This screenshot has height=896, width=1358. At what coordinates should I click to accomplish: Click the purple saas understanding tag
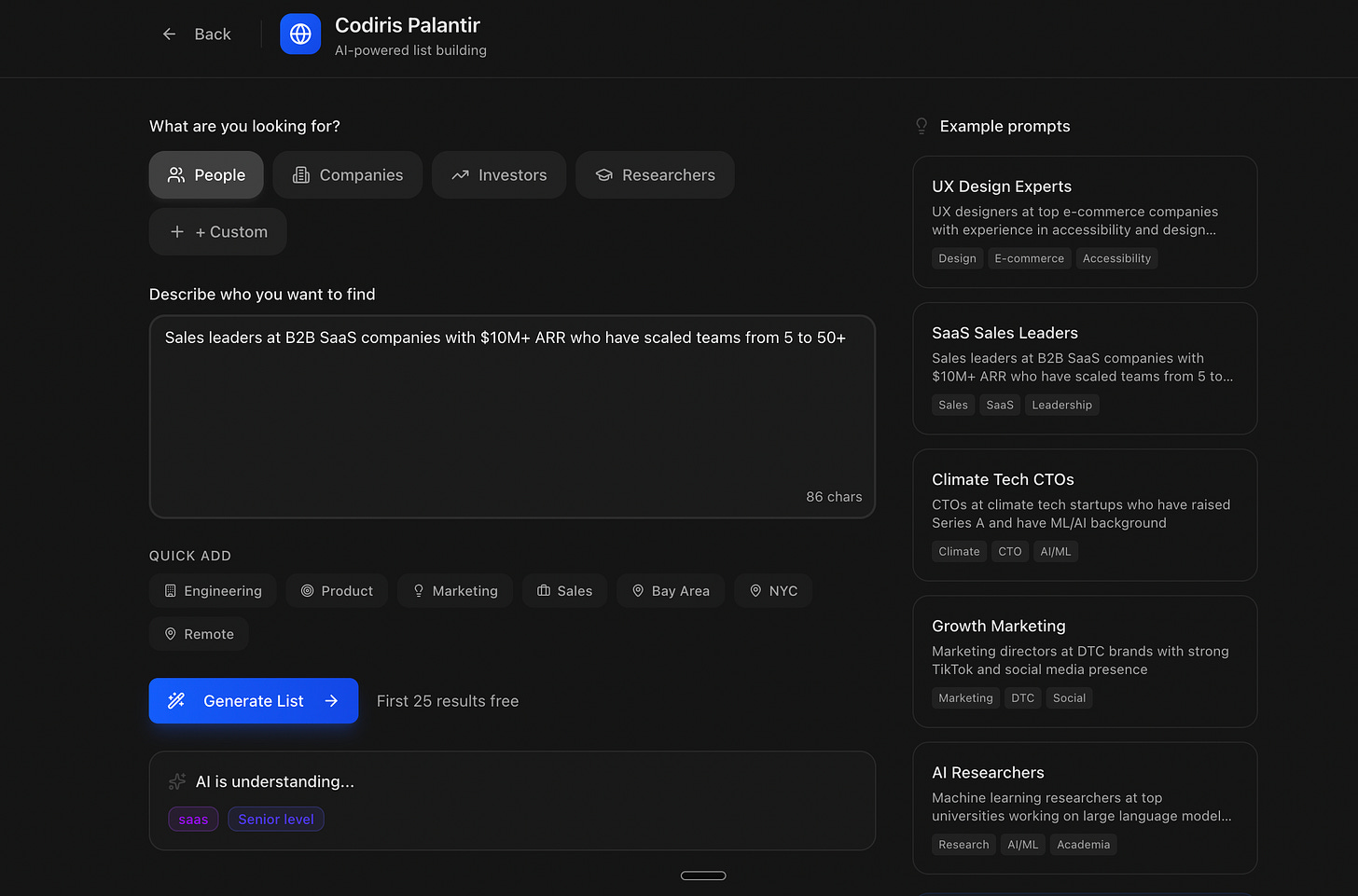193,820
